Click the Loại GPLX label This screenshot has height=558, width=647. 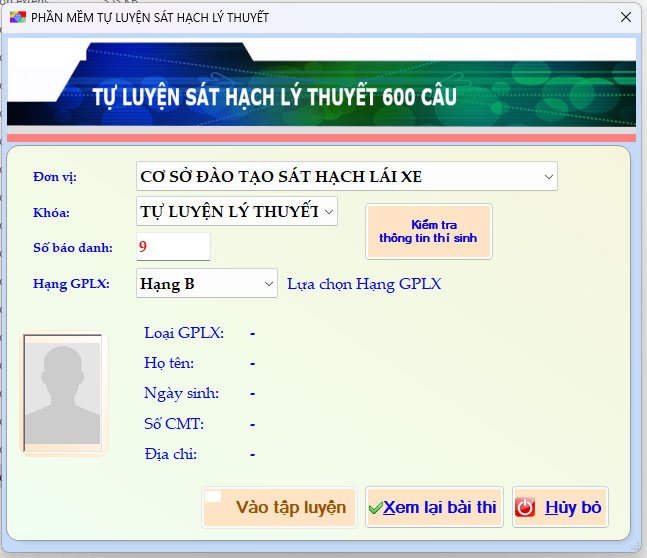click(184, 333)
